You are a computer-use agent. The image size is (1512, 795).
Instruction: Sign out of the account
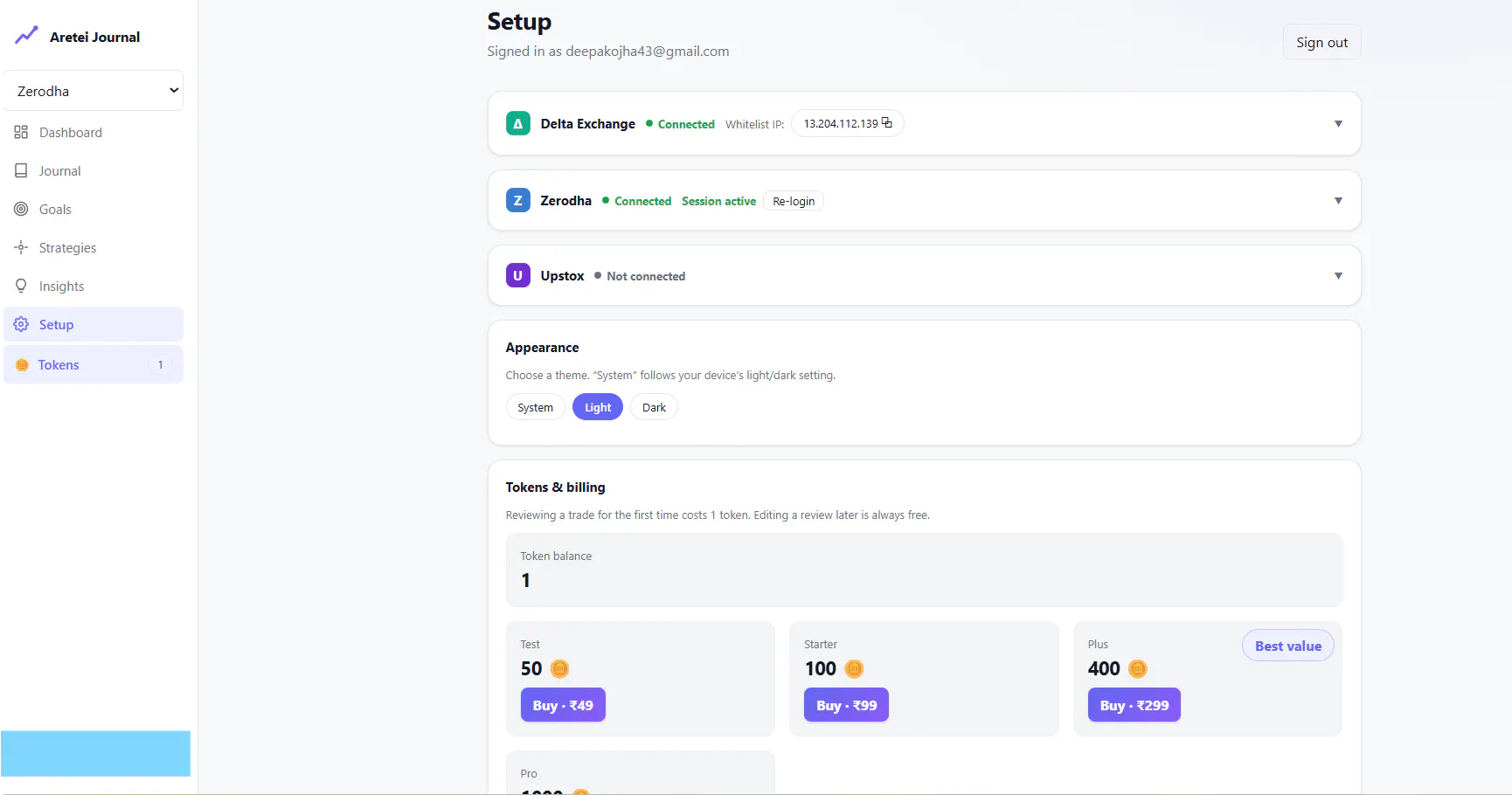pos(1321,42)
